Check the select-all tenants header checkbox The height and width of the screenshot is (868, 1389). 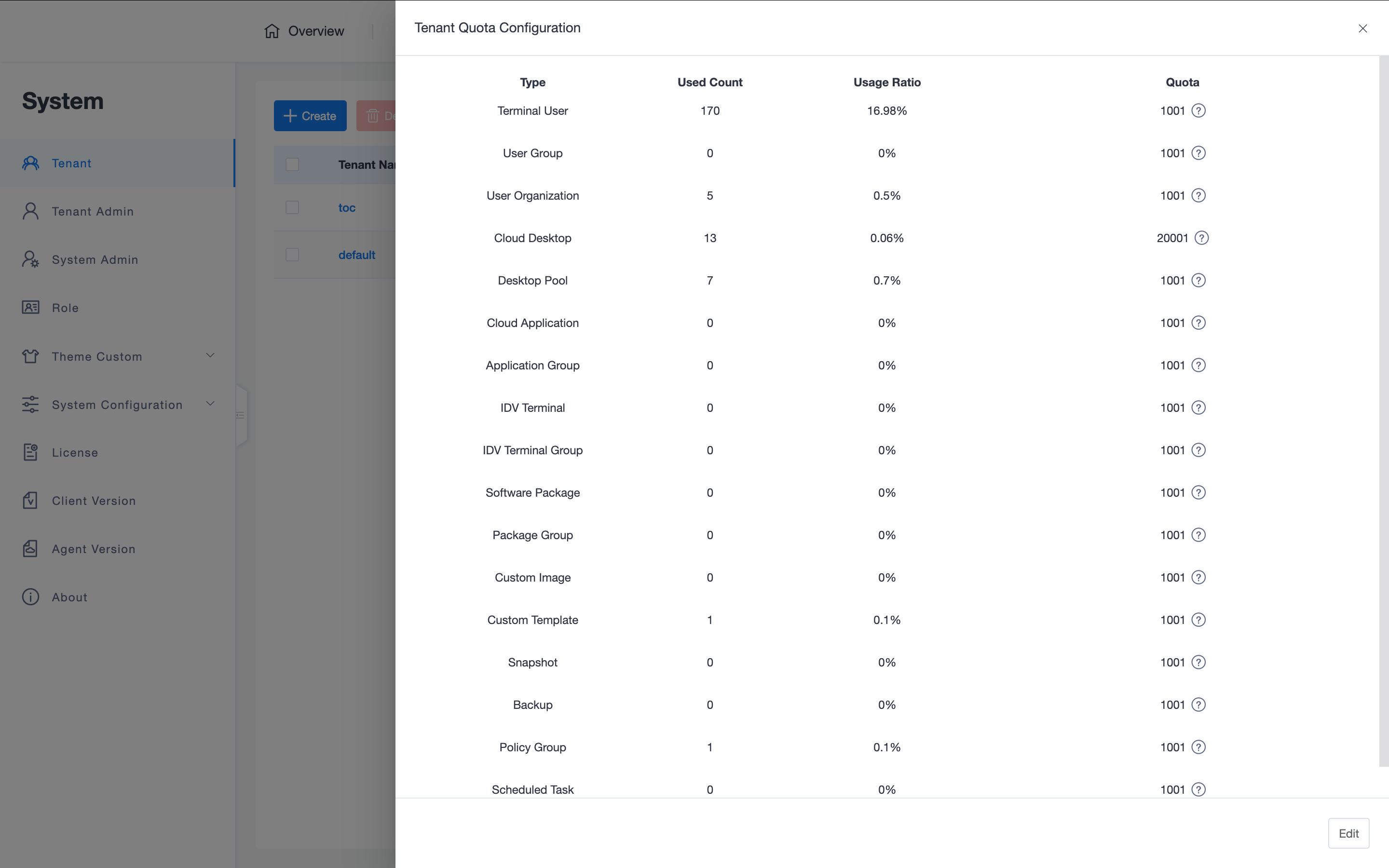(x=292, y=165)
